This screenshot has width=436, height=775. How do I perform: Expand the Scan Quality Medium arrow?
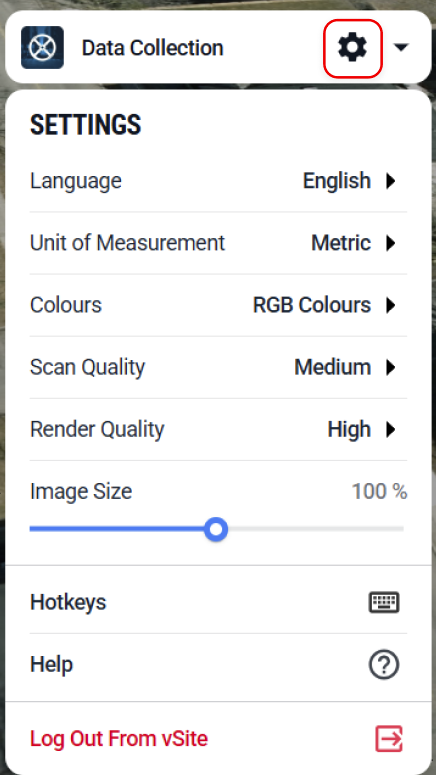[x=391, y=368]
